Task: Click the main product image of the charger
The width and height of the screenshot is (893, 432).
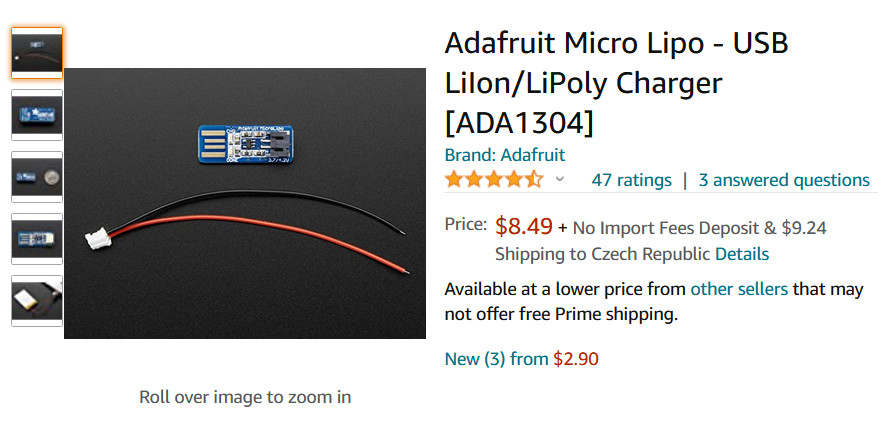Action: (245, 203)
